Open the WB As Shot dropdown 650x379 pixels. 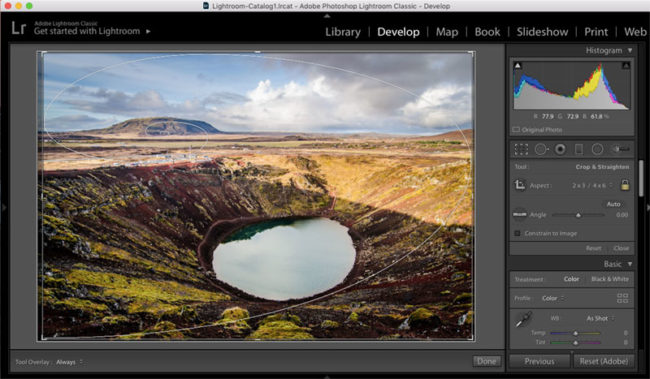point(600,318)
